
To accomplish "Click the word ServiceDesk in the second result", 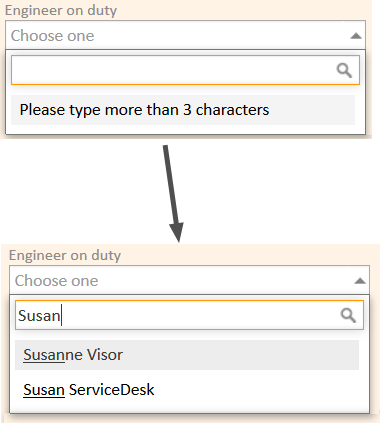I will pyautogui.click(x=112, y=390).
